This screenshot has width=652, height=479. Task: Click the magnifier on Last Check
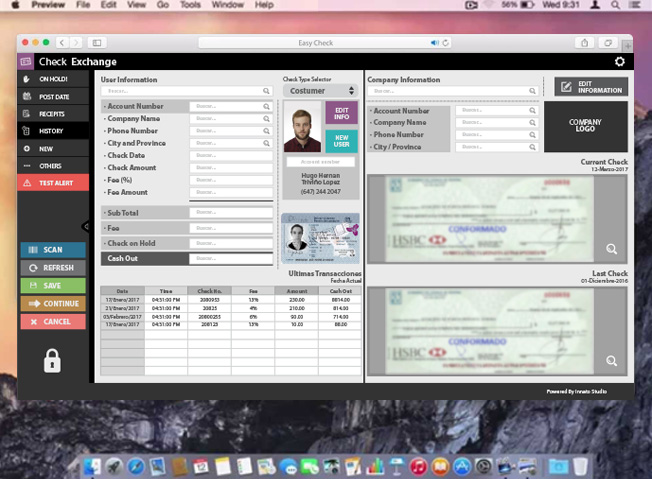pos(611,361)
